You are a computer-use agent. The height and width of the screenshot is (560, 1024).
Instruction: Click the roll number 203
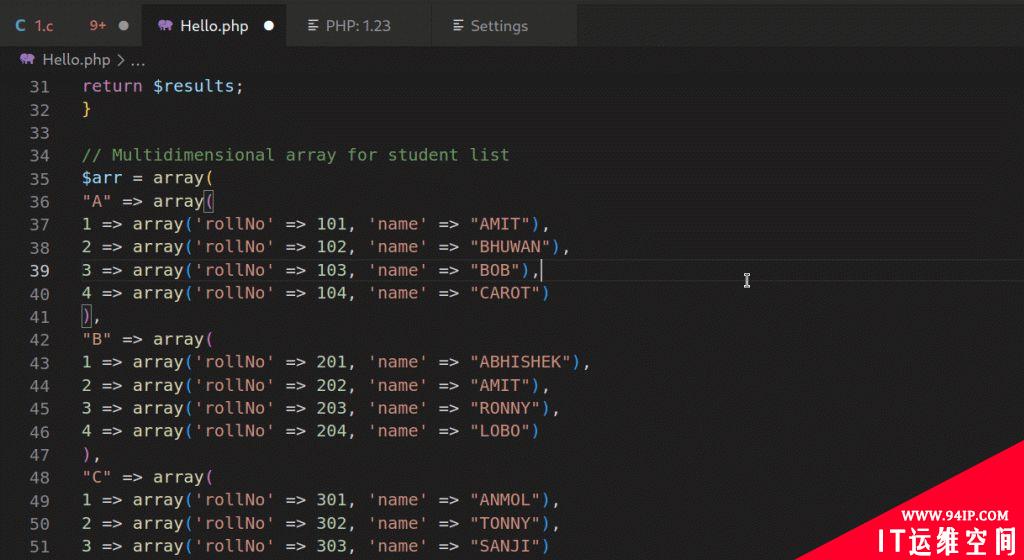(332, 409)
